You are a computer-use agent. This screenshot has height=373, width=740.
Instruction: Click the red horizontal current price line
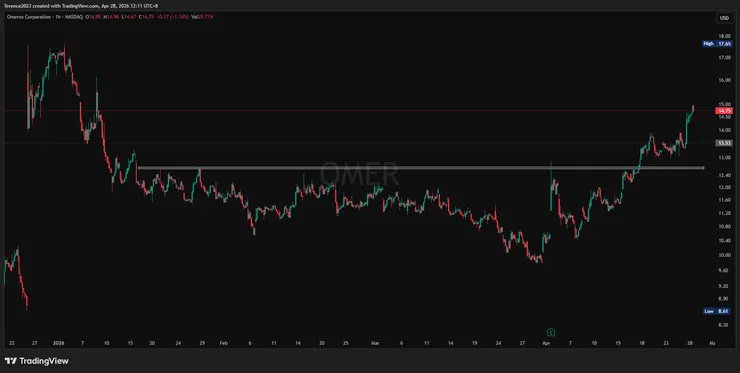pyautogui.click(x=359, y=110)
